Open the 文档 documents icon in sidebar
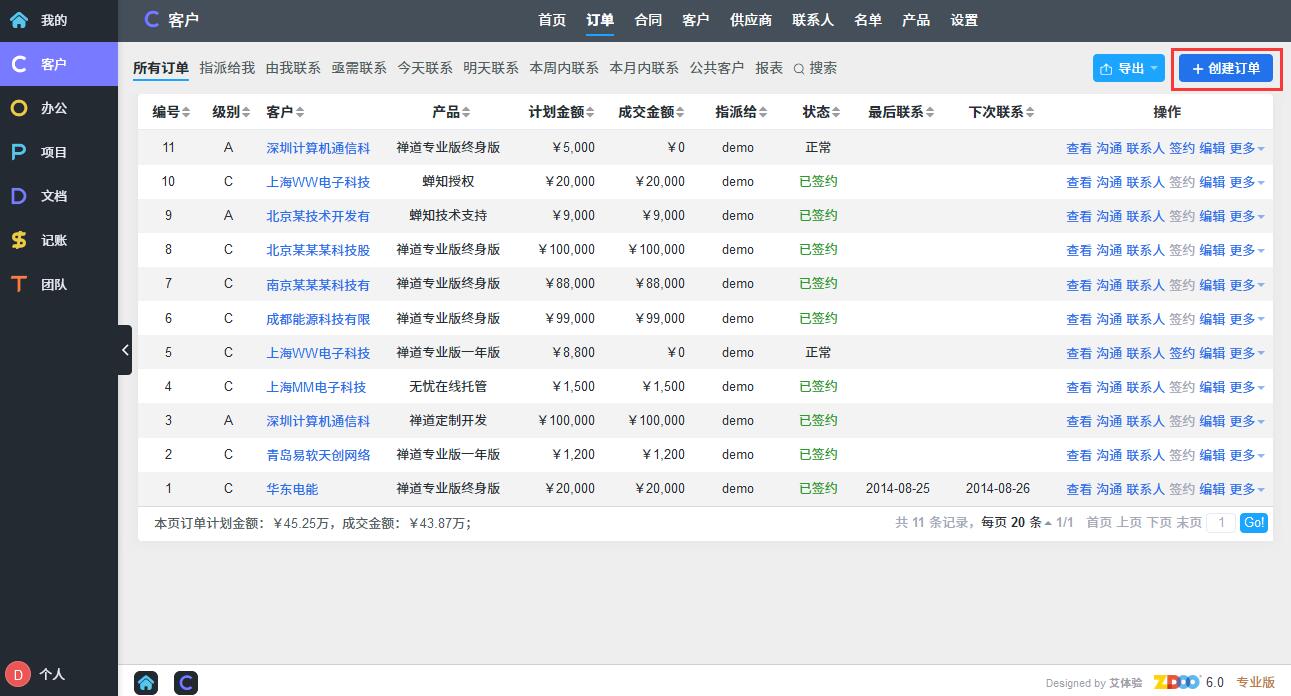This screenshot has width=1291, height=696. coord(19,196)
